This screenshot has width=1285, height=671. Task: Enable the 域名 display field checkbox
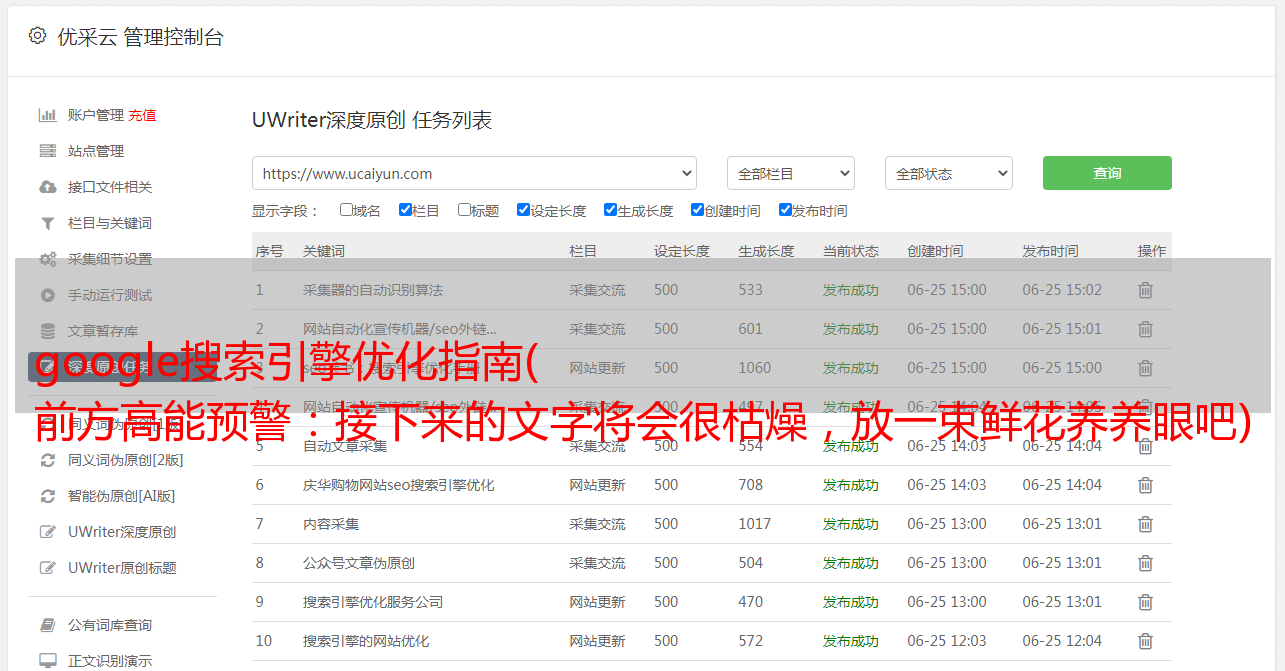346,210
